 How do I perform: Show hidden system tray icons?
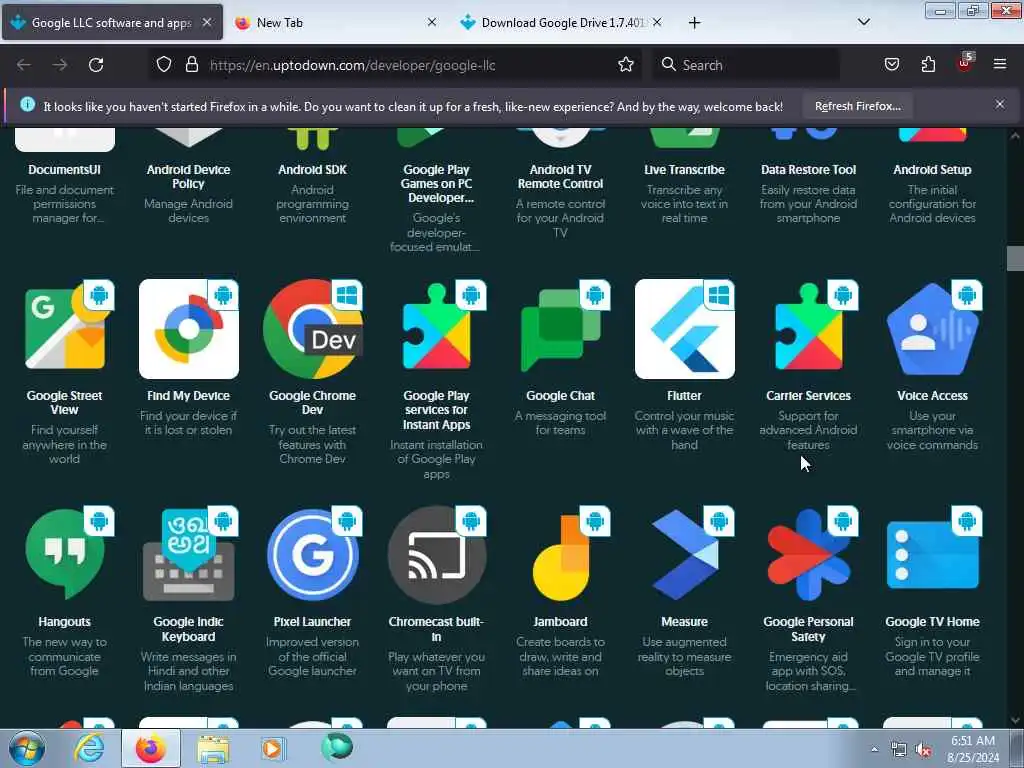(874, 750)
